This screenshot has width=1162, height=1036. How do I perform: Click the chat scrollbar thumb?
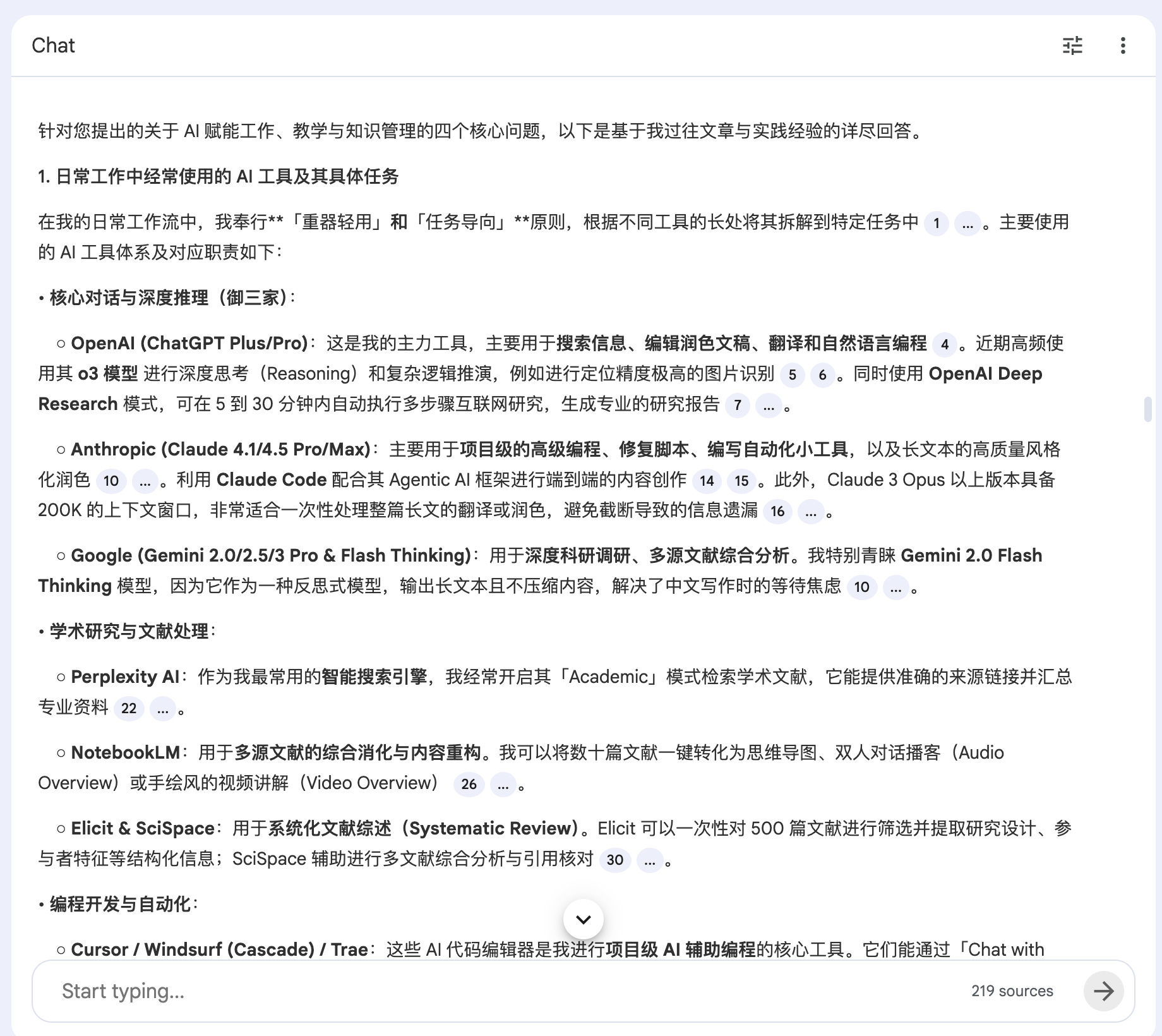pyautogui.click(x=1148, y=409)
